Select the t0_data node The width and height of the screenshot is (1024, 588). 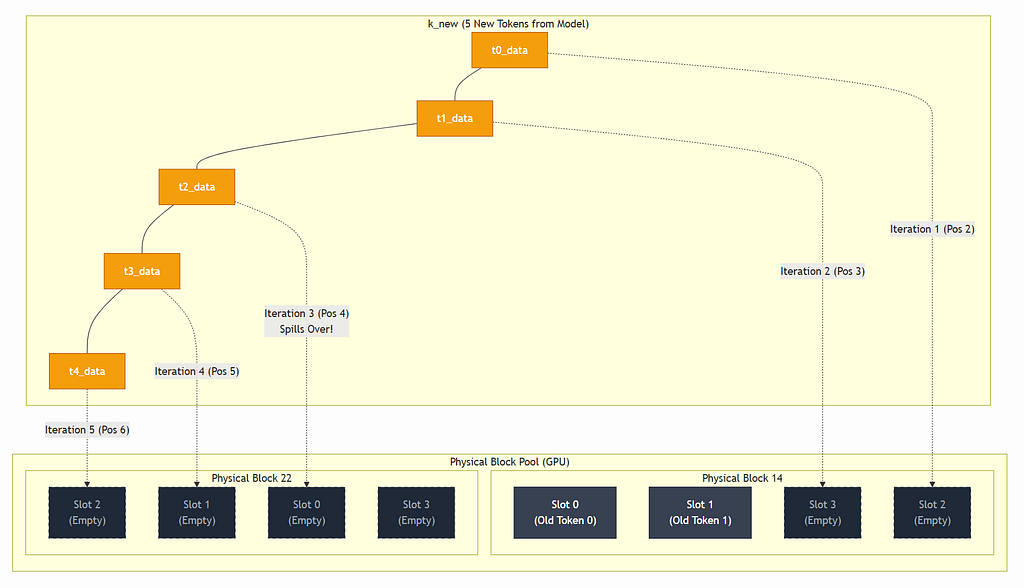point(509,50)
